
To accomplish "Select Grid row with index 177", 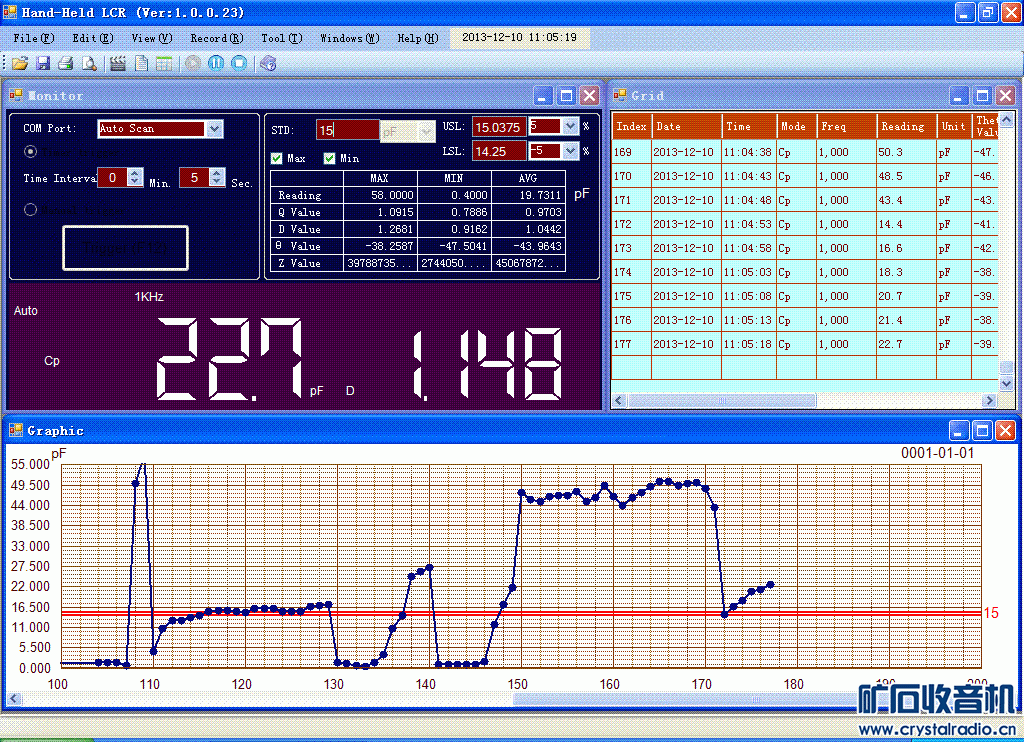I will [805, 344].
